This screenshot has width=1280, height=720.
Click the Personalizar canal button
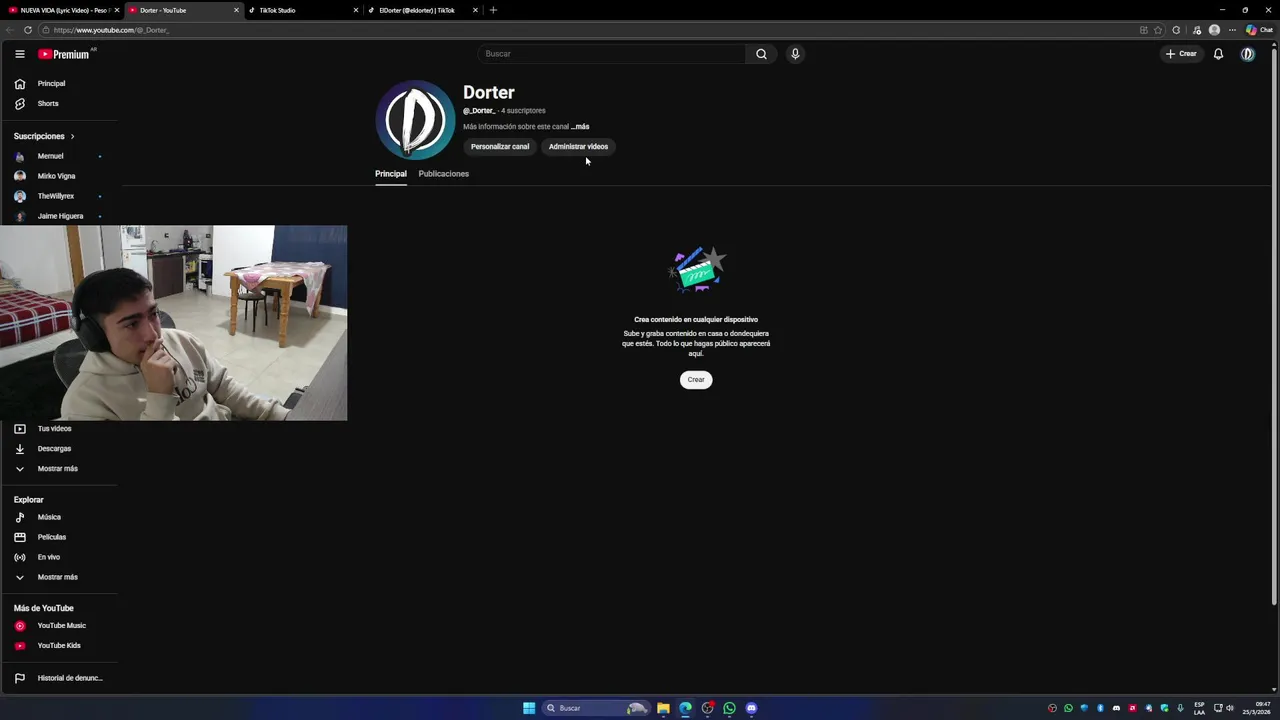click(x=500, y=147)
